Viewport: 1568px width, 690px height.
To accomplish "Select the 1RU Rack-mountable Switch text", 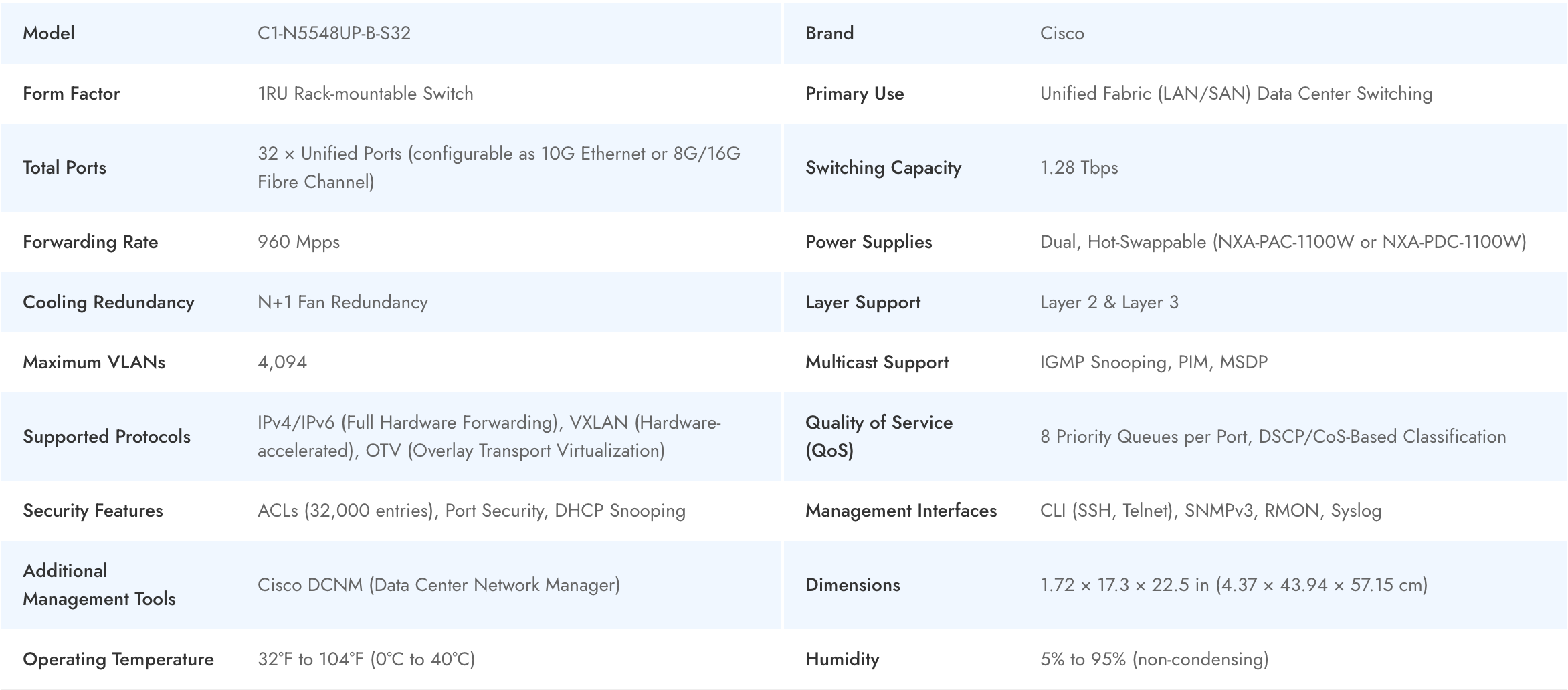I will click(x=365, y=94).
